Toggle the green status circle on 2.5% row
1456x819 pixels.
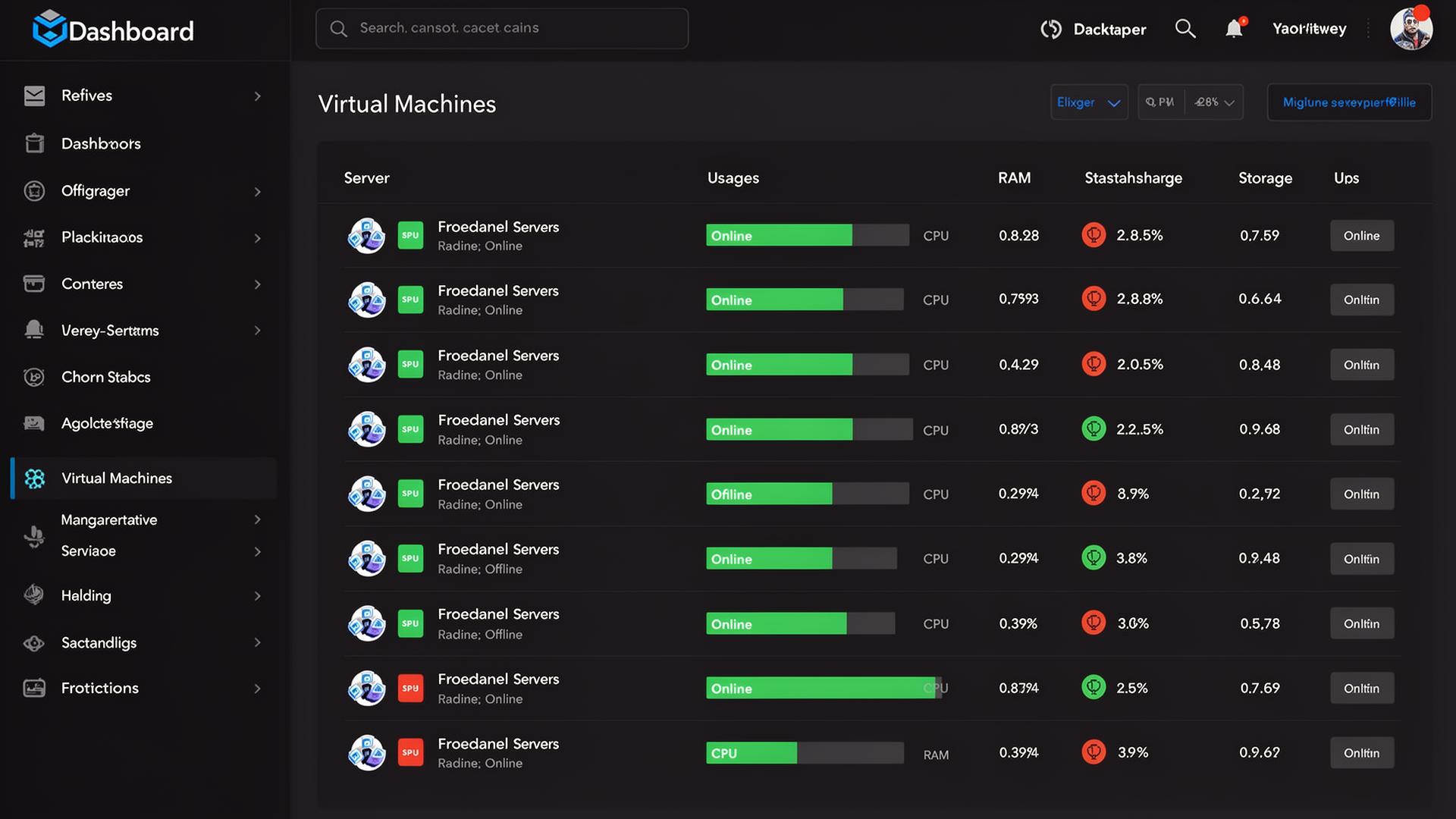[x=1093, y=688]
